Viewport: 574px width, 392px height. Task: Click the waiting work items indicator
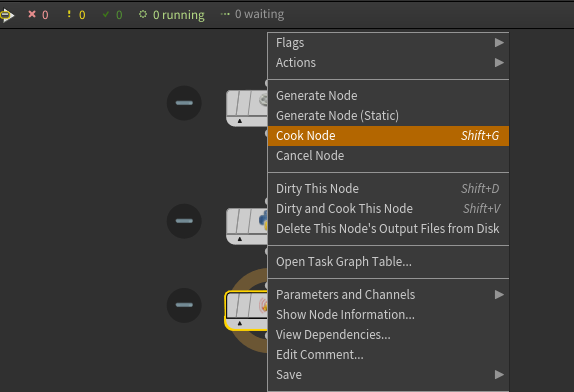(252, 14)
